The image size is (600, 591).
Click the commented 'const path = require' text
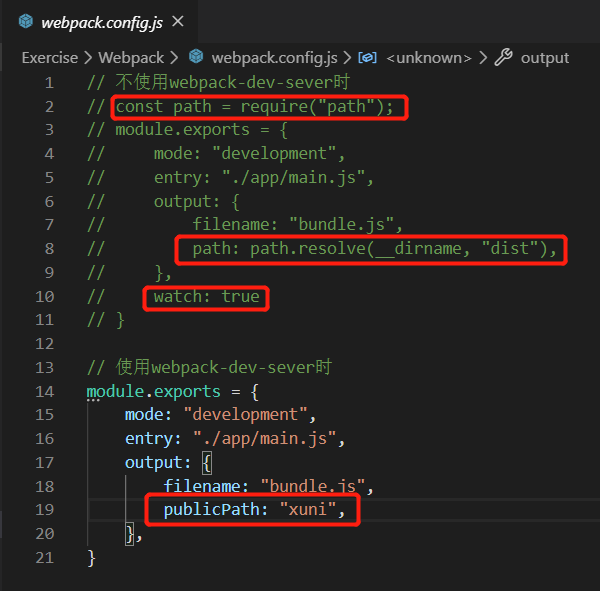pyautogui.click(x=254, y=107)
